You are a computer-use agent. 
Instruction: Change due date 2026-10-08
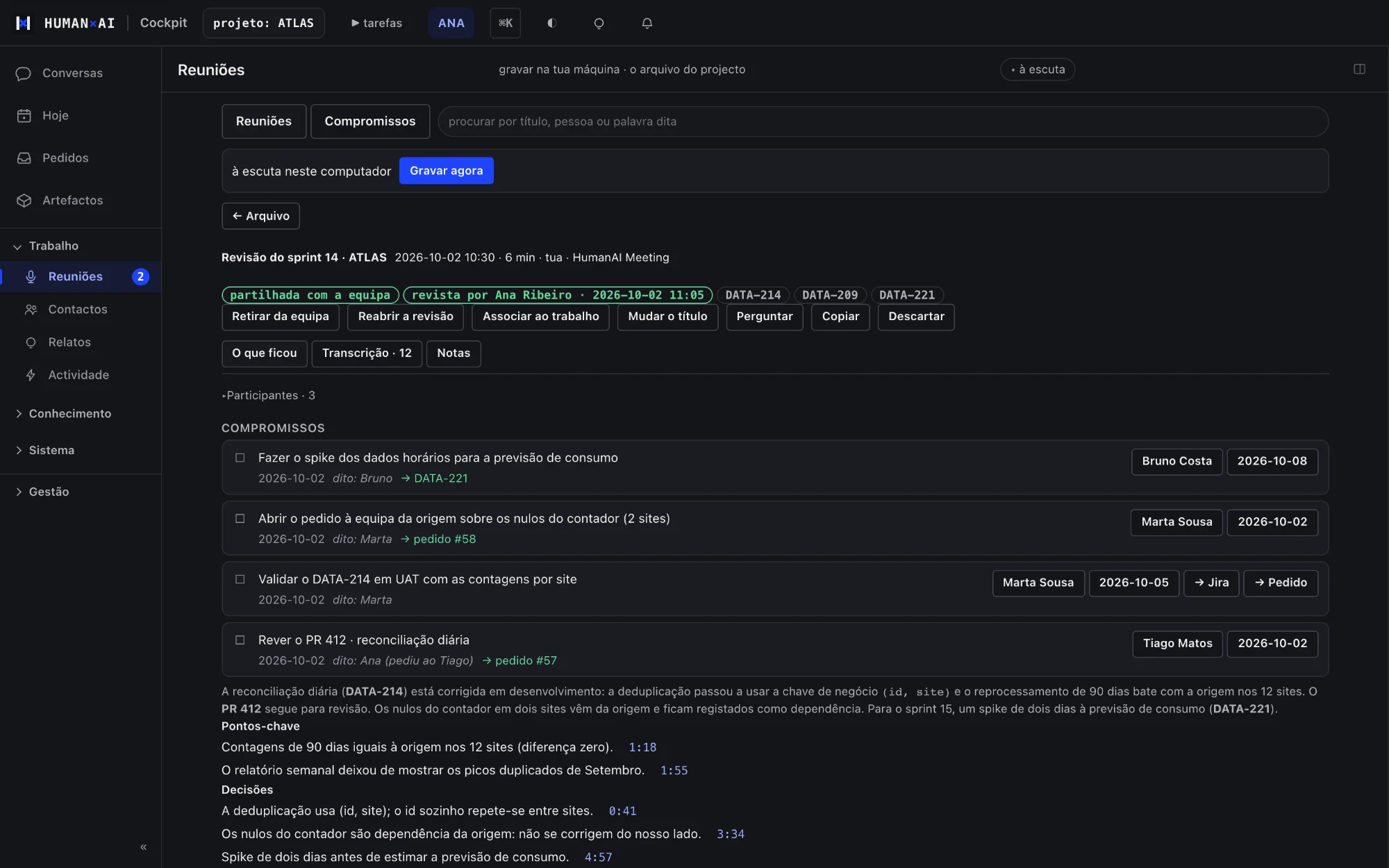click(x=1272, y=462)
